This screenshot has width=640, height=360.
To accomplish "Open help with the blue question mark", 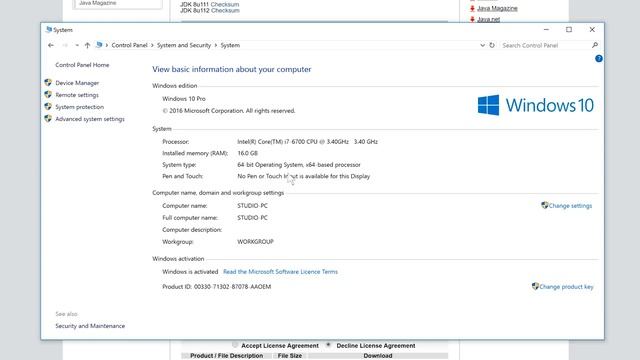I will point(598,58).
